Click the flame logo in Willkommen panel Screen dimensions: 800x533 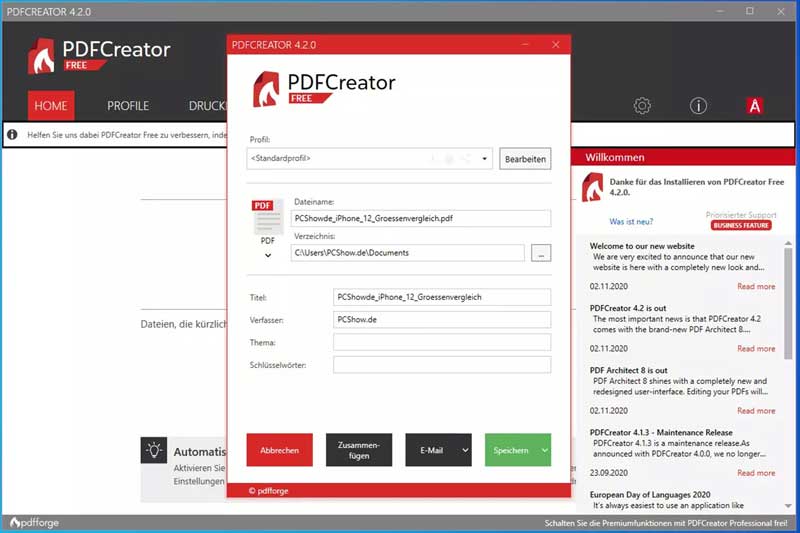592,187
